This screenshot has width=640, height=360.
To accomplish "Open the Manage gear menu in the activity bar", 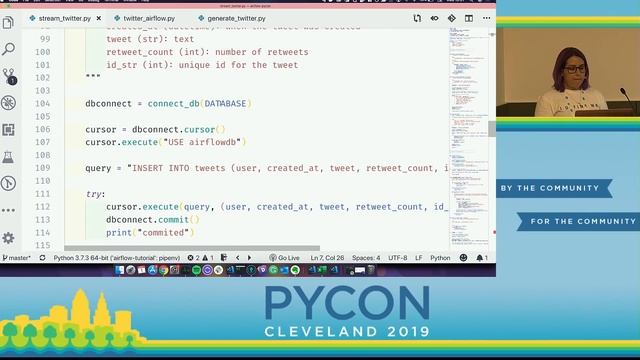I will pos(8,238).
